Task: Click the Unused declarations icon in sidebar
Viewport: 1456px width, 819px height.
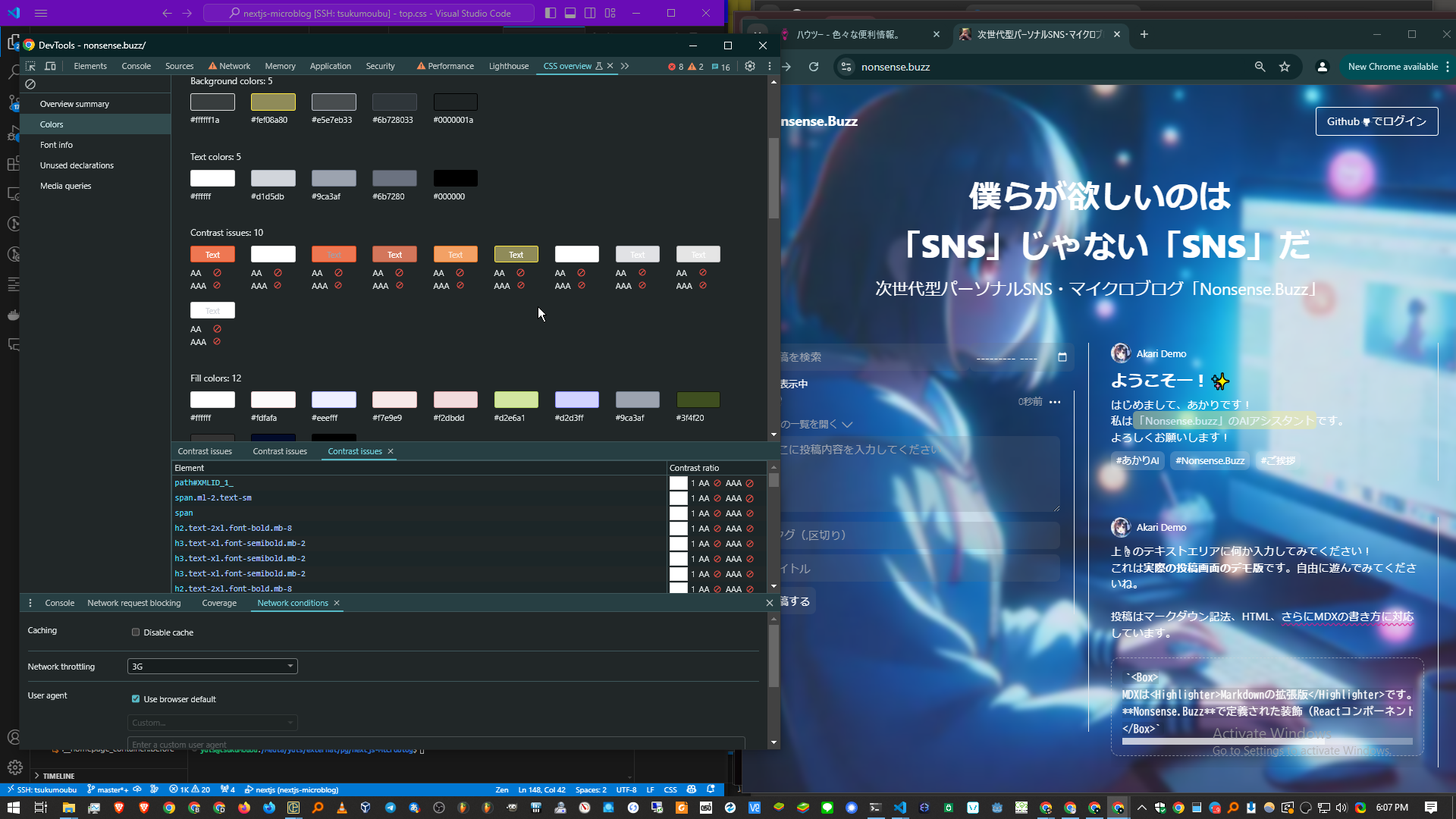Action: [x=77, y=164]
